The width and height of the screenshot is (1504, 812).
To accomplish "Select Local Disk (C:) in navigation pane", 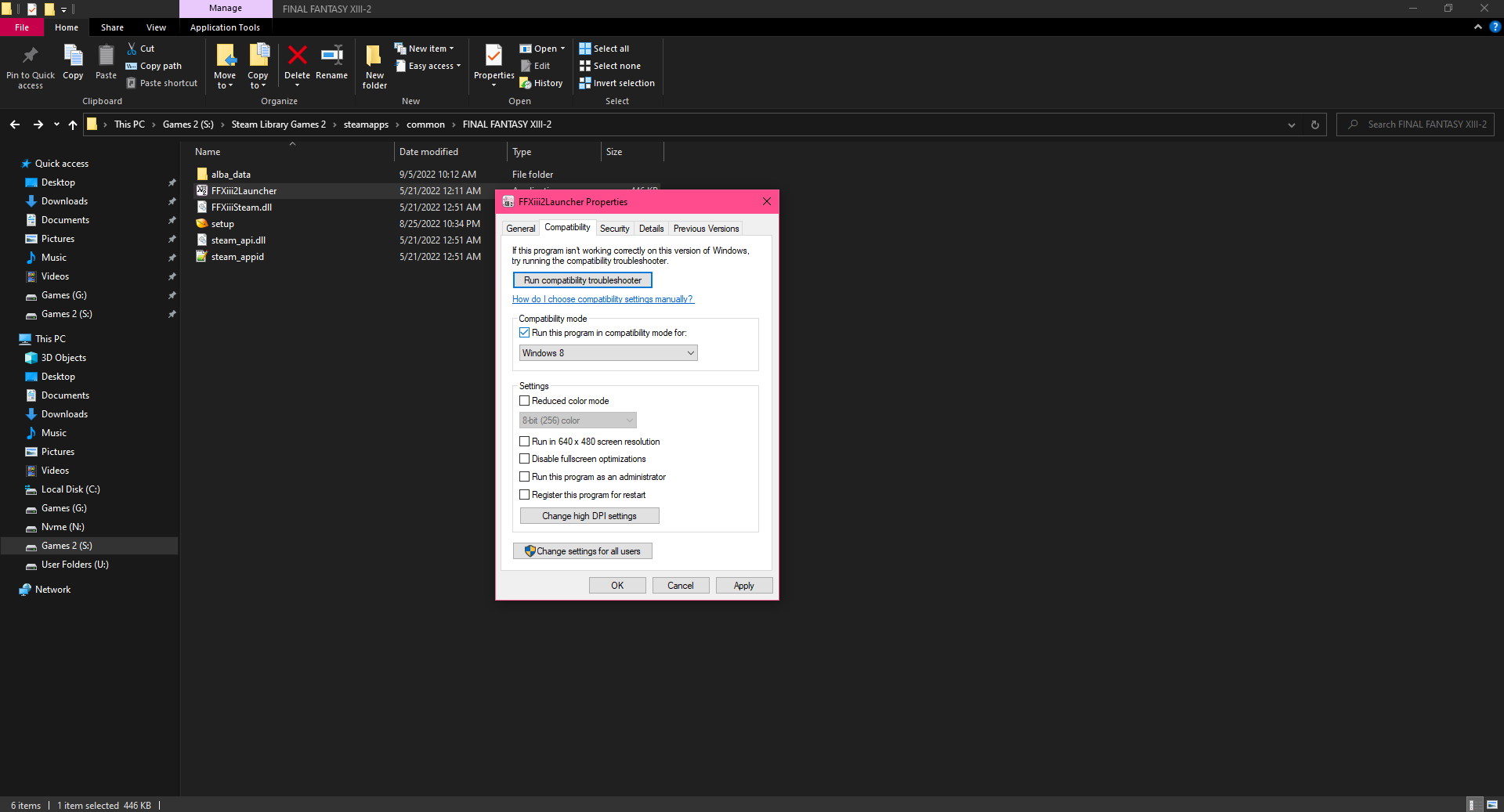I will pos(70,489).
